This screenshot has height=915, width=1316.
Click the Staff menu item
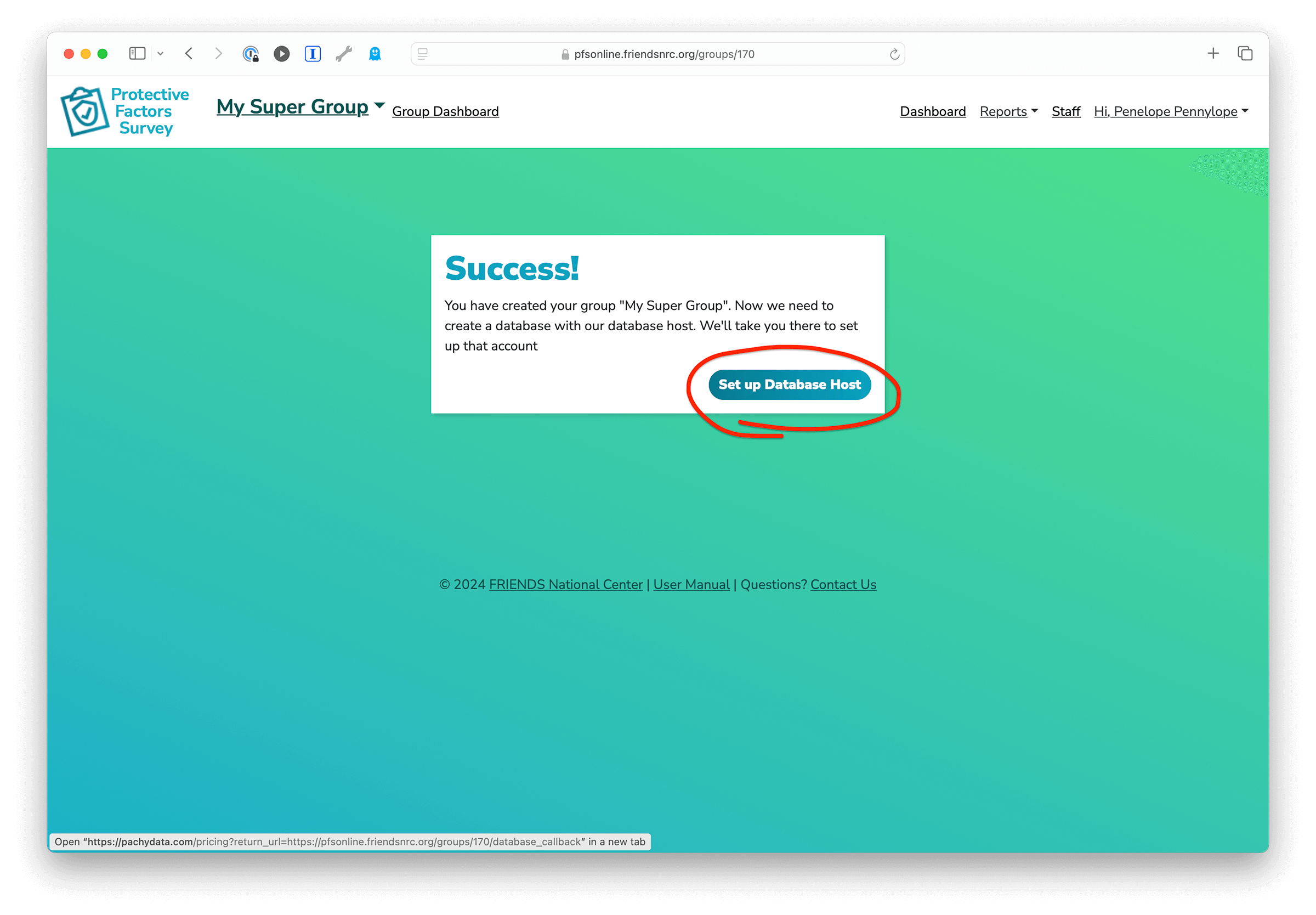(x=1065, y=111)
